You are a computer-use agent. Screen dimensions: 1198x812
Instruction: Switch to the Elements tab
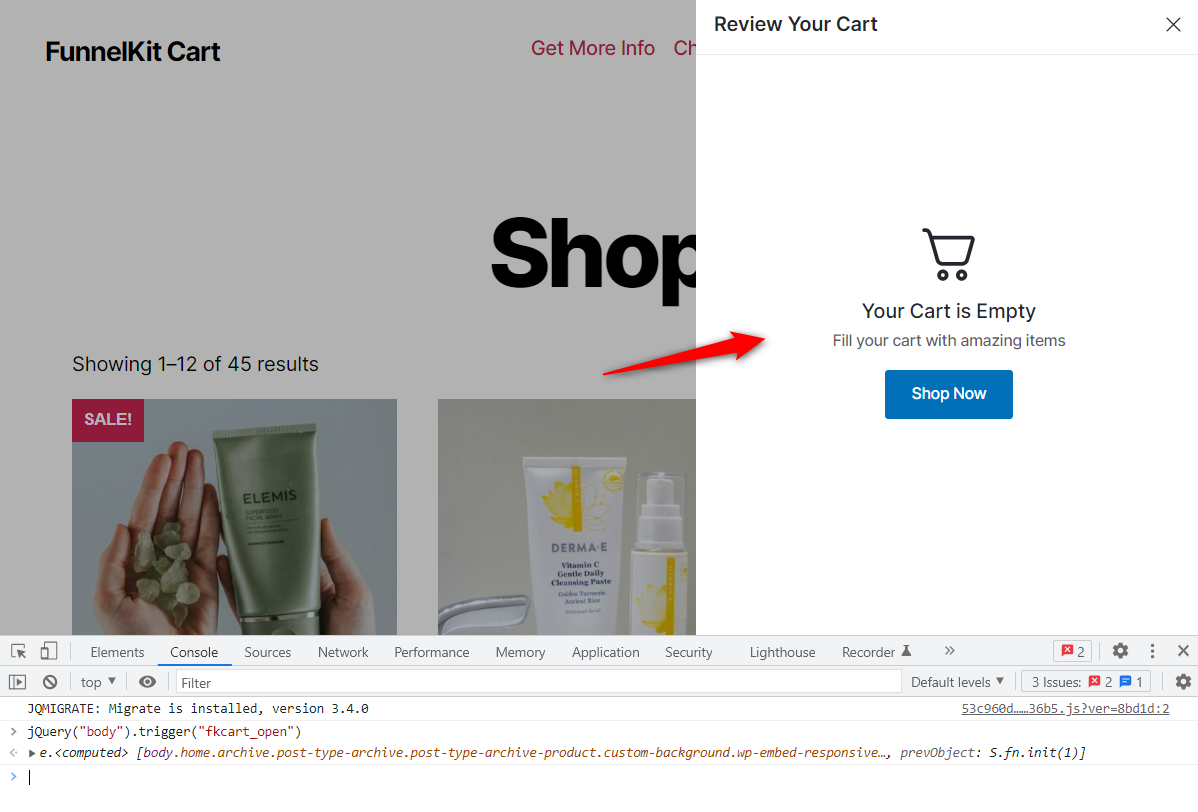point(117,652)
